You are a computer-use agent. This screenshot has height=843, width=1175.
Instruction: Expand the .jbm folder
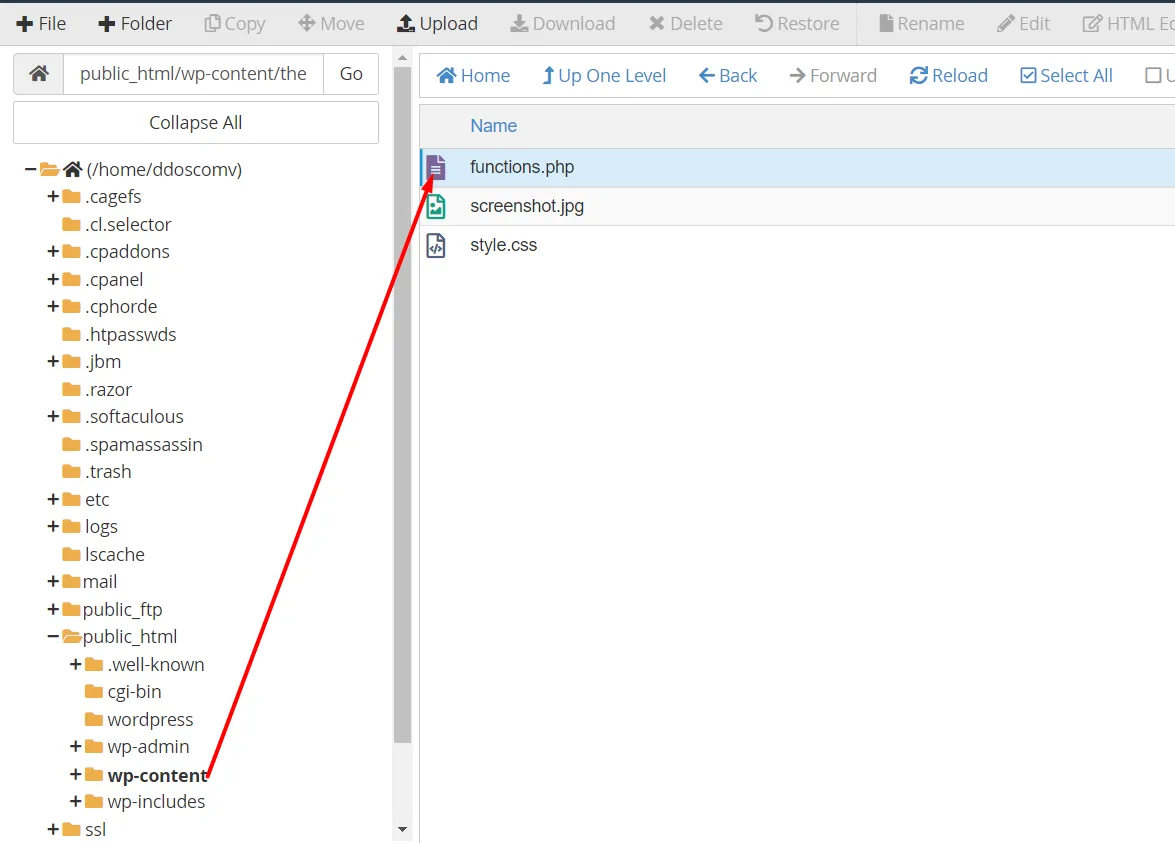tap(52, 362)
